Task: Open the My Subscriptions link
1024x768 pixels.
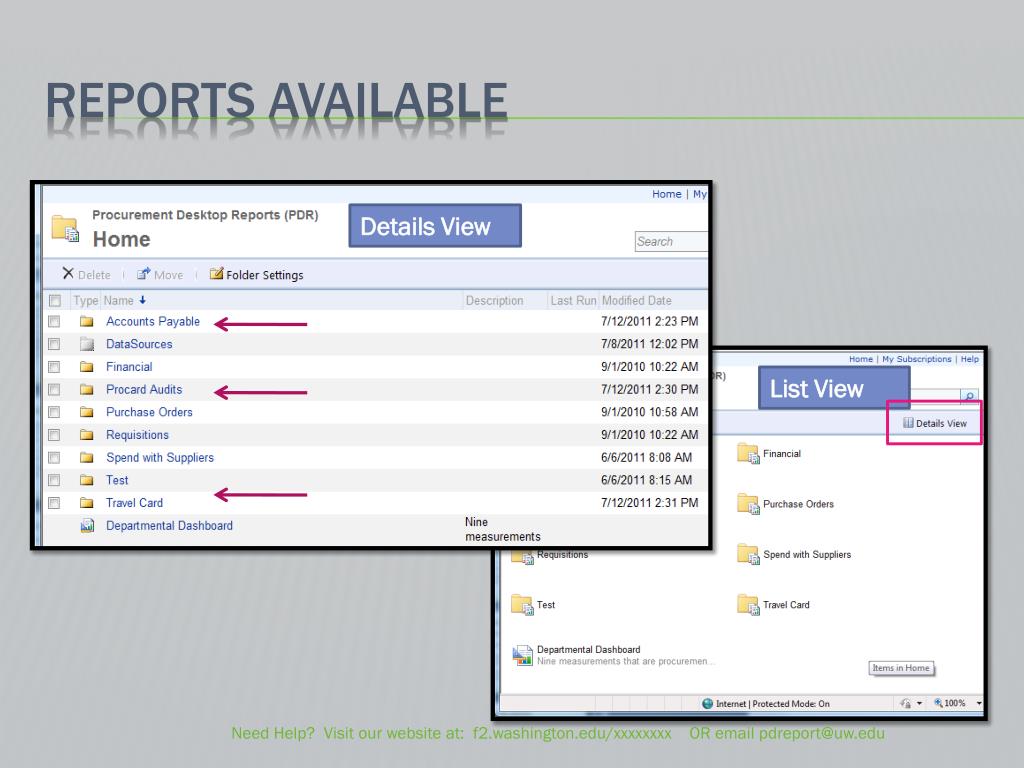Action: (x=916, y=359)
